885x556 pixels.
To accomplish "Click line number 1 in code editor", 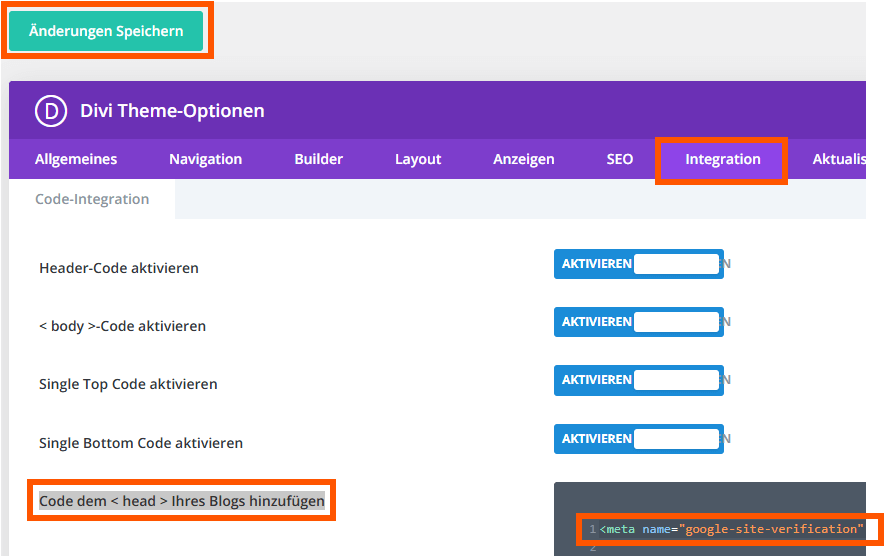I will [x=592, y=529].
